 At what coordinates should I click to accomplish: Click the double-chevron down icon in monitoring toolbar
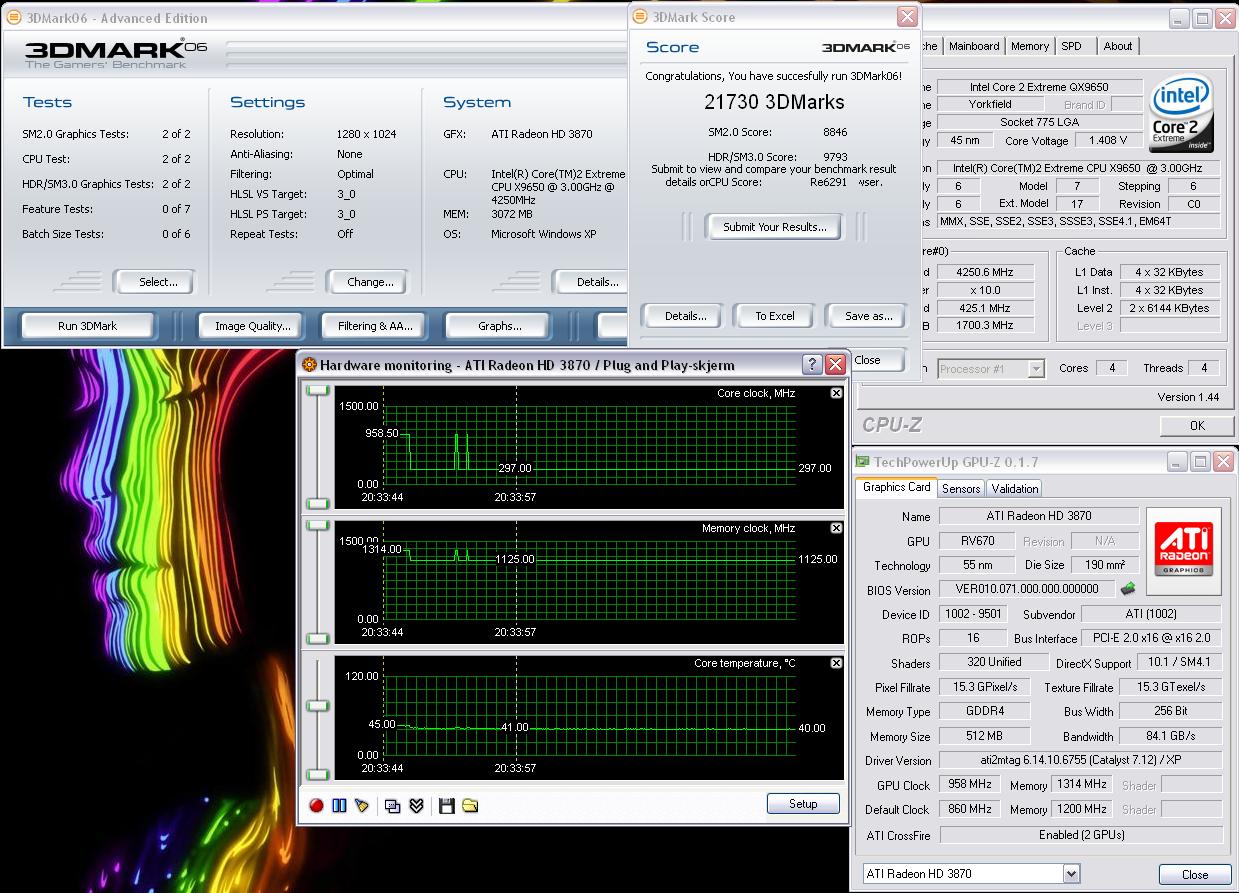pos(417,805)
